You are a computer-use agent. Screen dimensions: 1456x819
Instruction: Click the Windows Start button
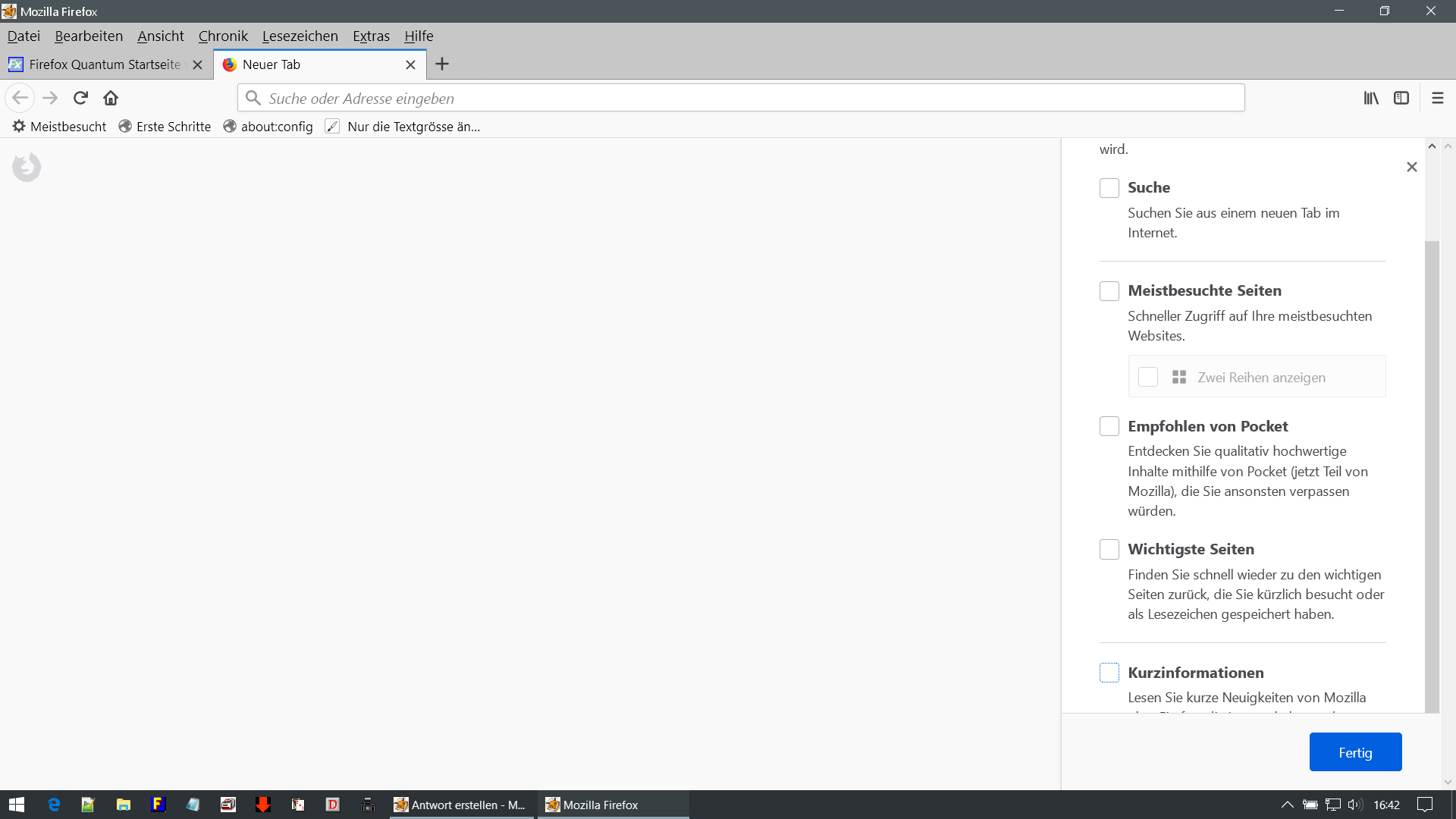point(17,805)
